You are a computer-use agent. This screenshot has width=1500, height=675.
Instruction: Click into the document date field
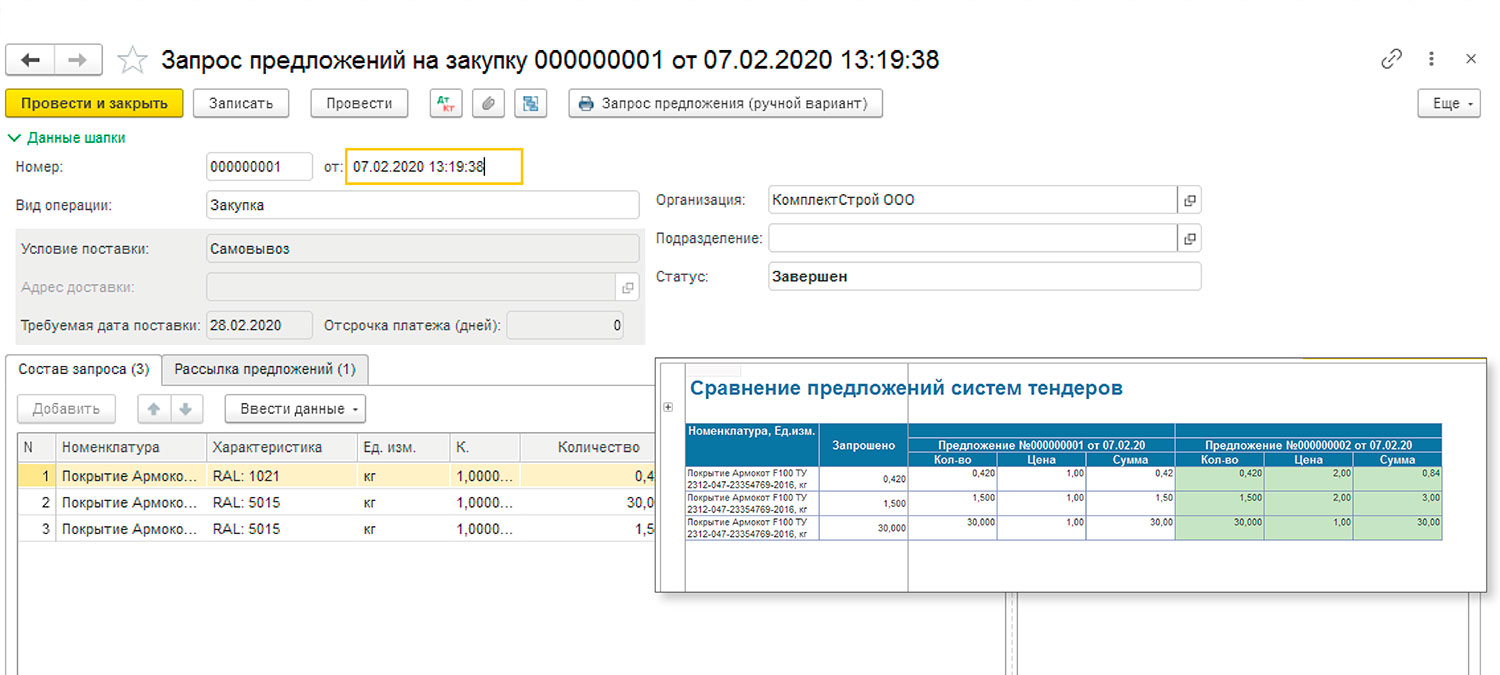433,167
